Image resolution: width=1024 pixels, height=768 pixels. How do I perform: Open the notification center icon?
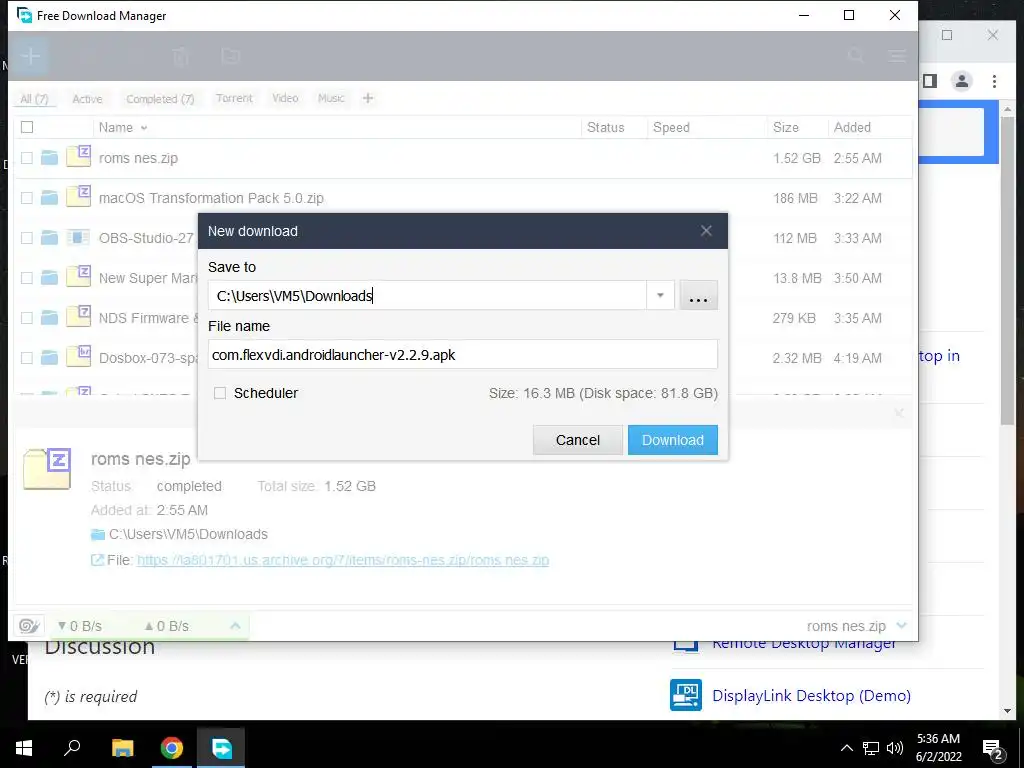point(993,748)
